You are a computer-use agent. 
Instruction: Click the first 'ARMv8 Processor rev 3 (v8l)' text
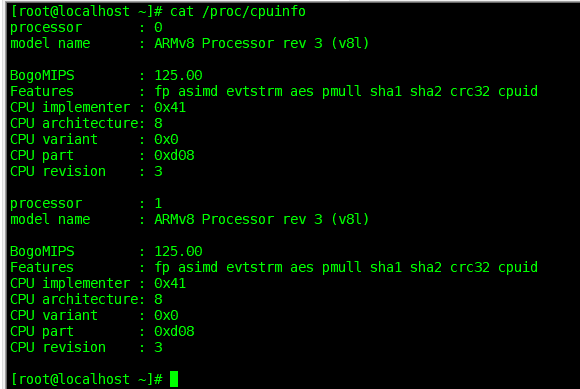click(262, 44)
